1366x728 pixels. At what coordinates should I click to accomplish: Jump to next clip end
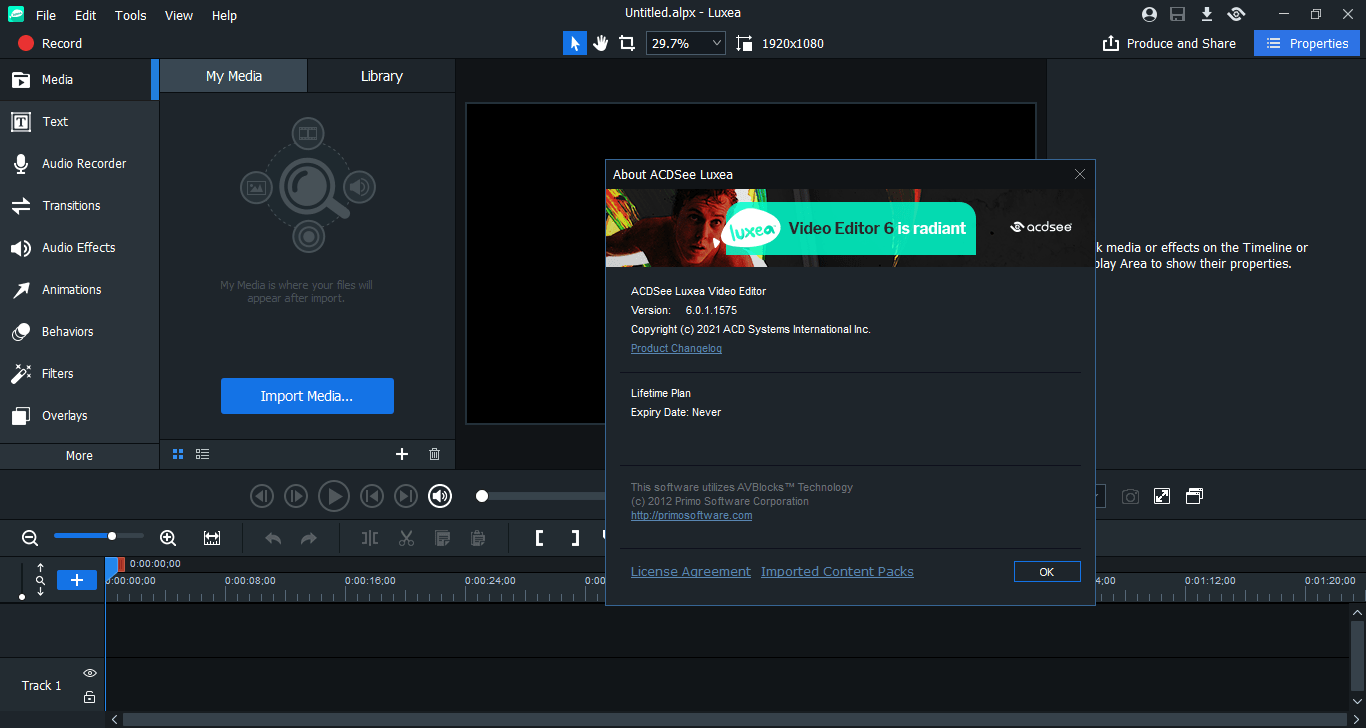406,495
